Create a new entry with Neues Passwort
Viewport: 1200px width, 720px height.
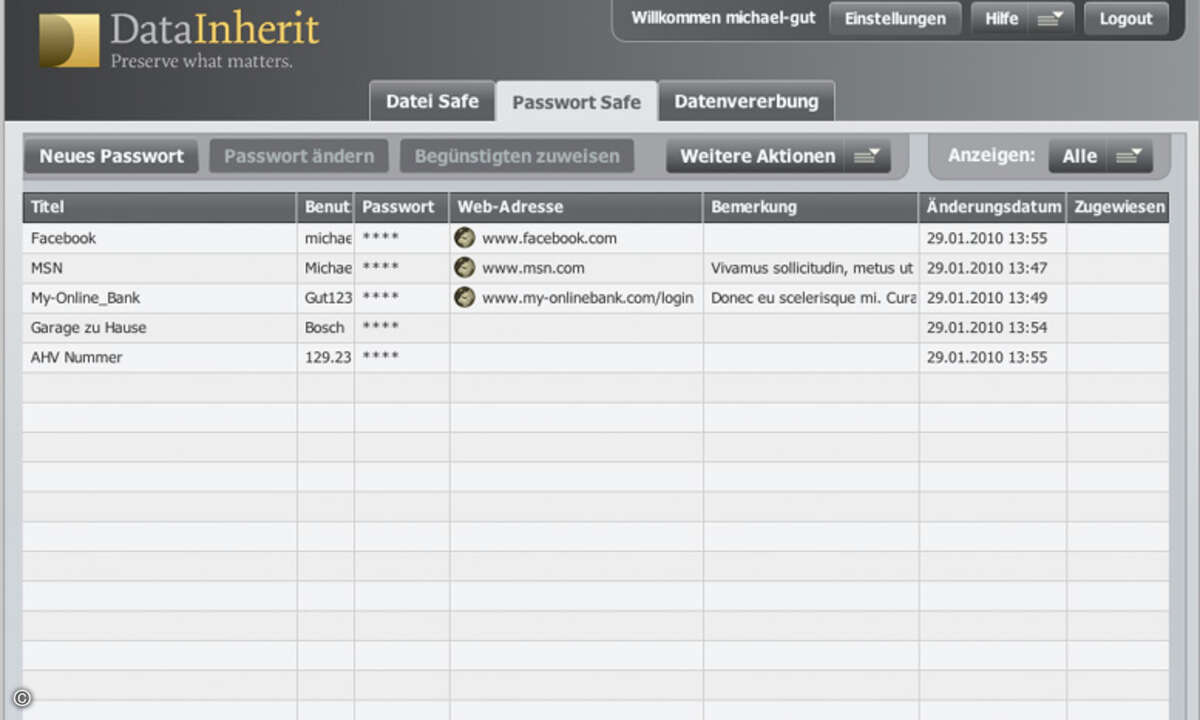[x=111, y=156]
